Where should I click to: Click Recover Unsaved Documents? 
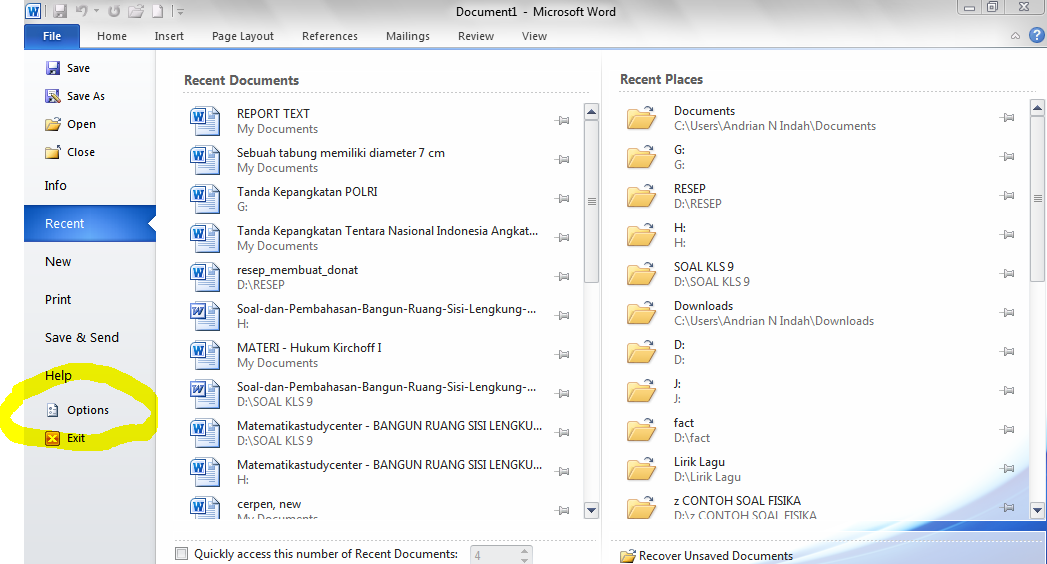706,556
